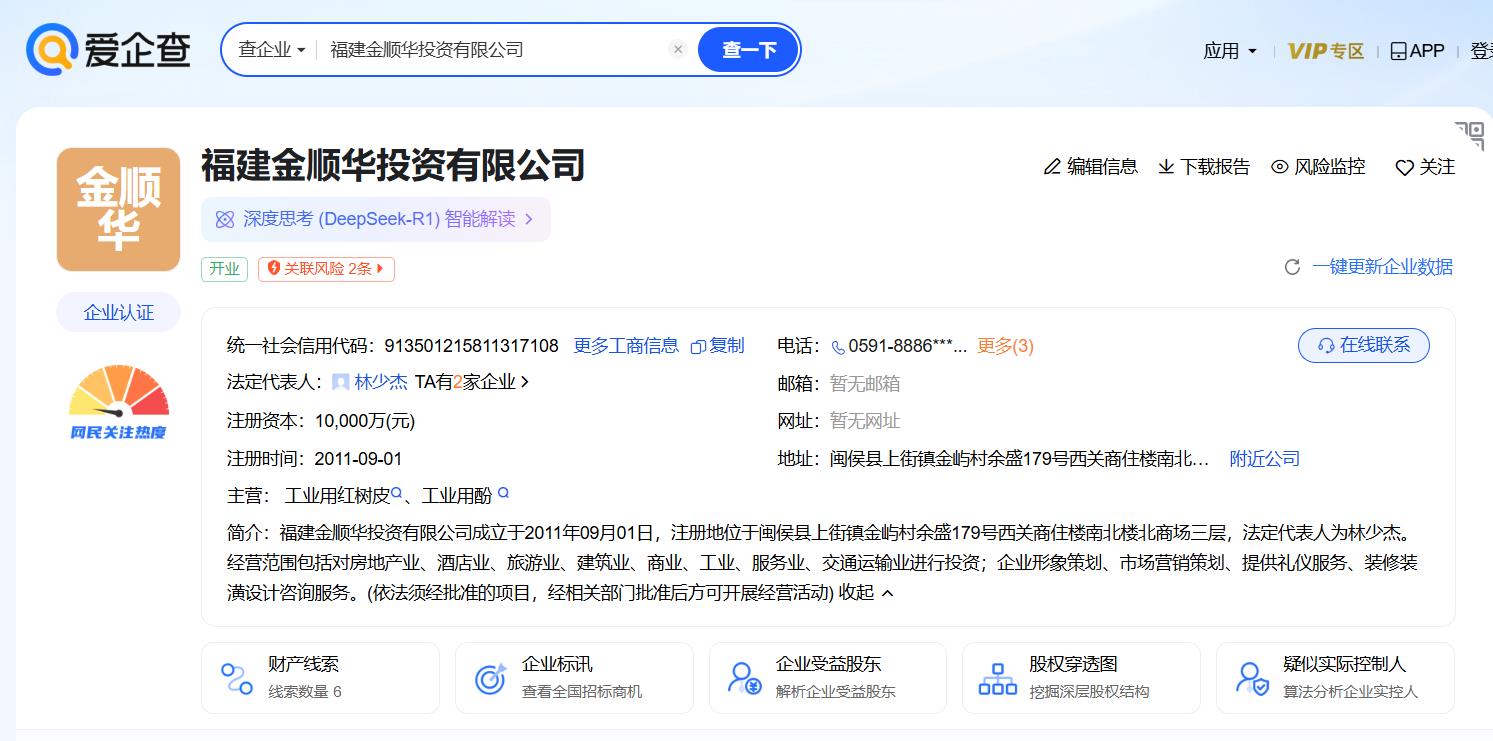Click company title 福建金顺华投资有限公司

pos(393,166)
